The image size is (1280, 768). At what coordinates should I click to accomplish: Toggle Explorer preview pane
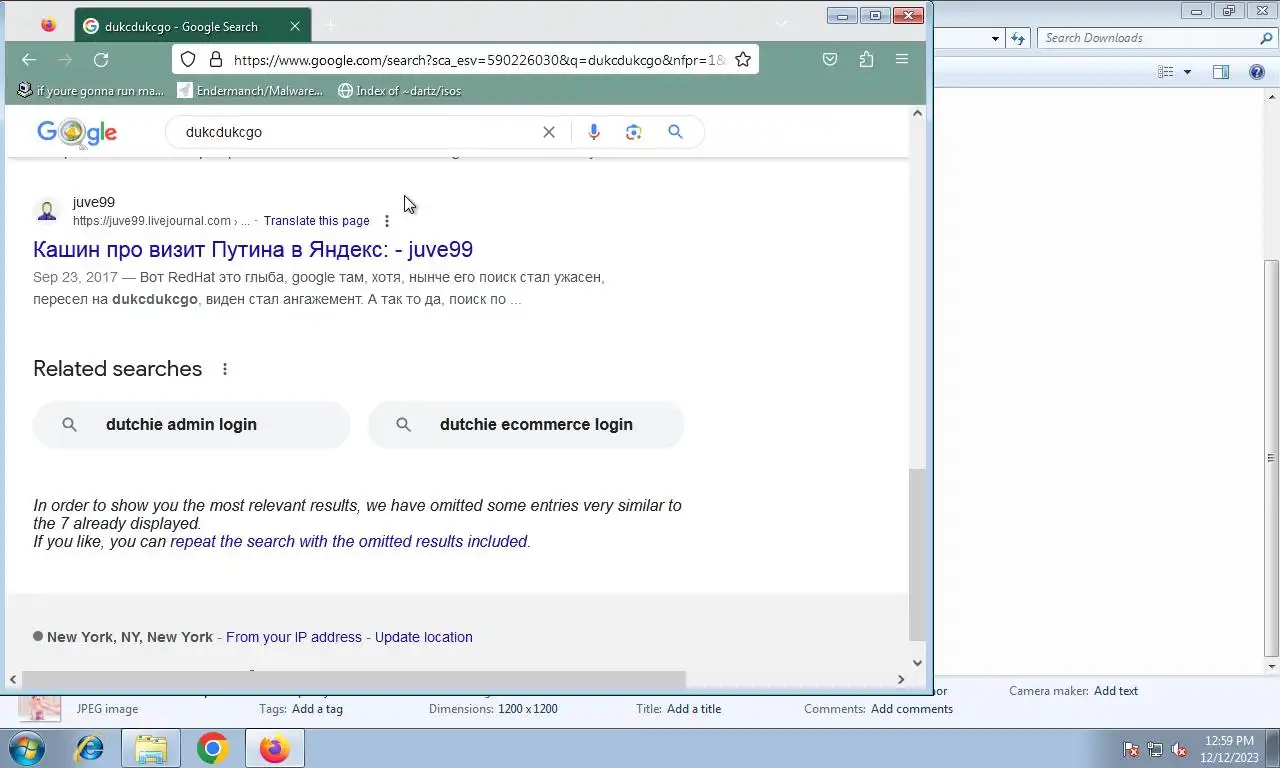pyautogui.click(x=1221, y=72)
